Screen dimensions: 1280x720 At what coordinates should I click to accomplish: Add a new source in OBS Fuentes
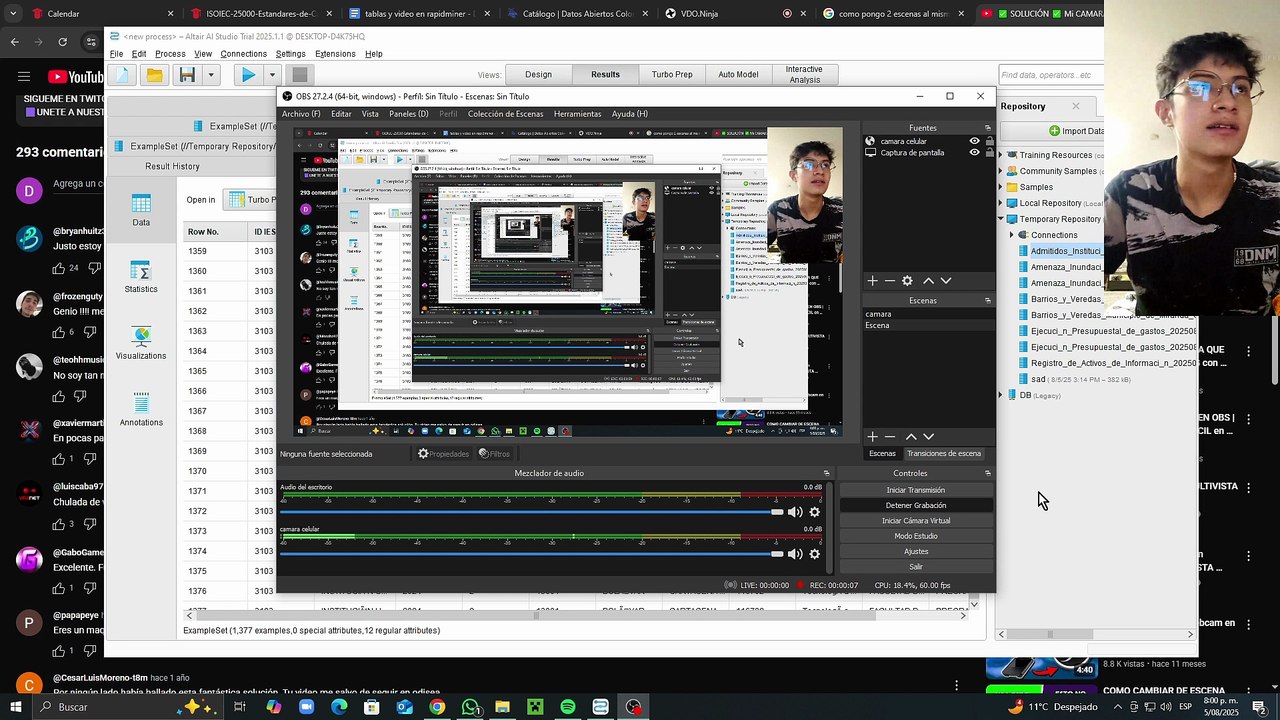pos(872,281)
